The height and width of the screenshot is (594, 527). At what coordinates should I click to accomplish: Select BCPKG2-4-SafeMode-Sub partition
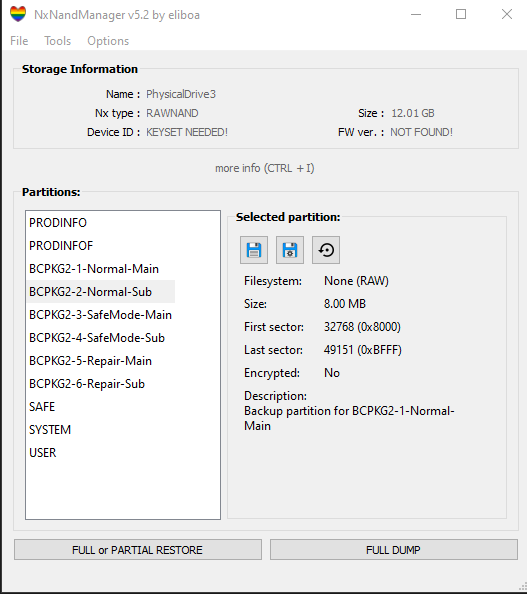tap(97, 338)
